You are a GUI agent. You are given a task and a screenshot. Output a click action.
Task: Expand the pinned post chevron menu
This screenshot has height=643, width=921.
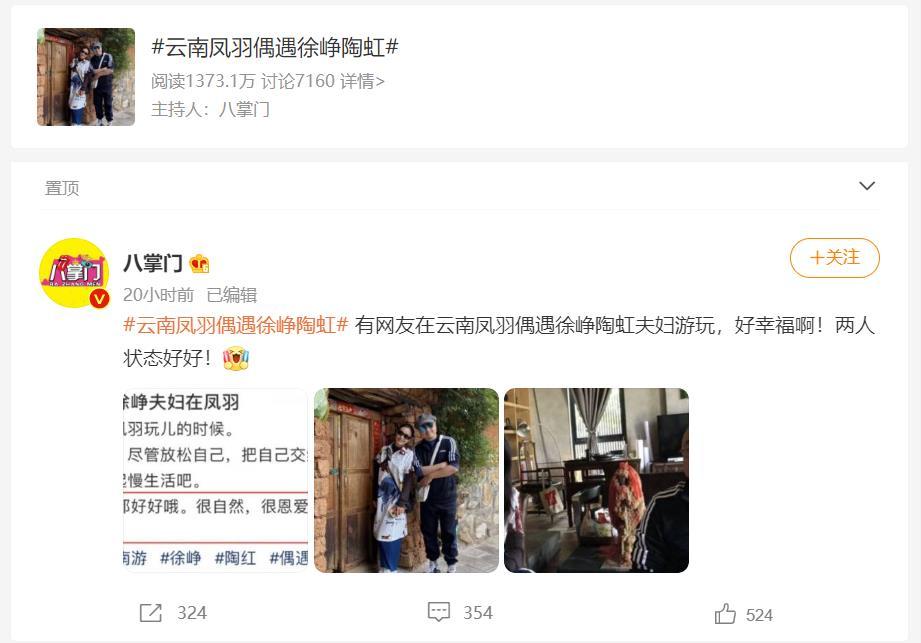click(867, 186)
